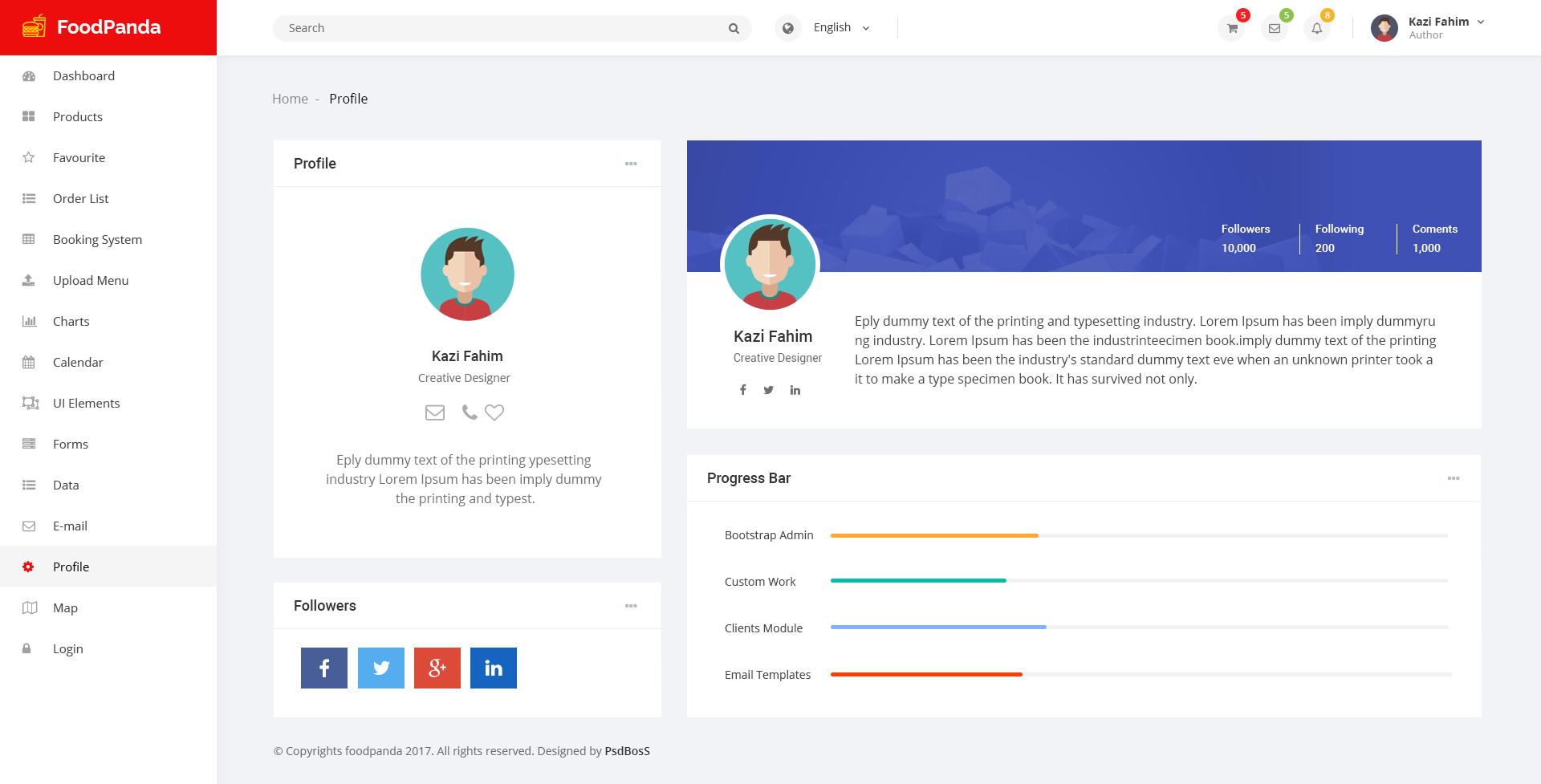Toggle the LinkedIn icon under Creative Designer banner
The image size is (1541, 784).
(795, 390)
